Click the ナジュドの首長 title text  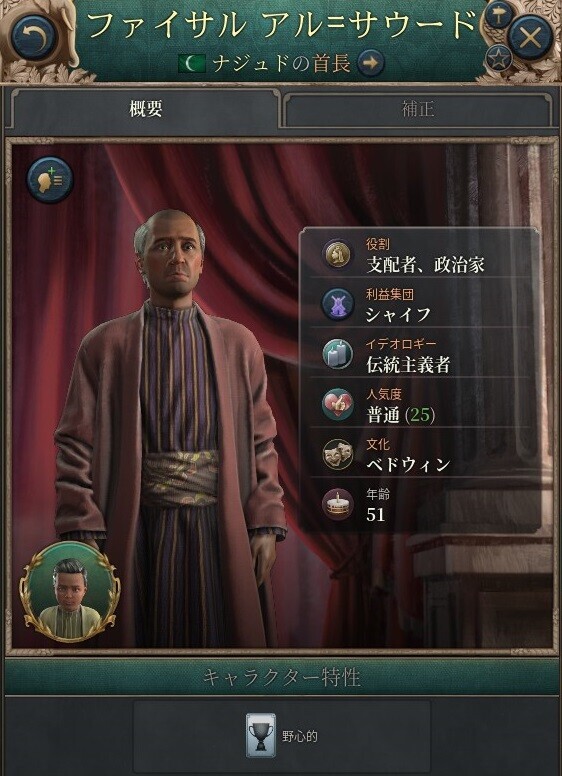point(281,63)
